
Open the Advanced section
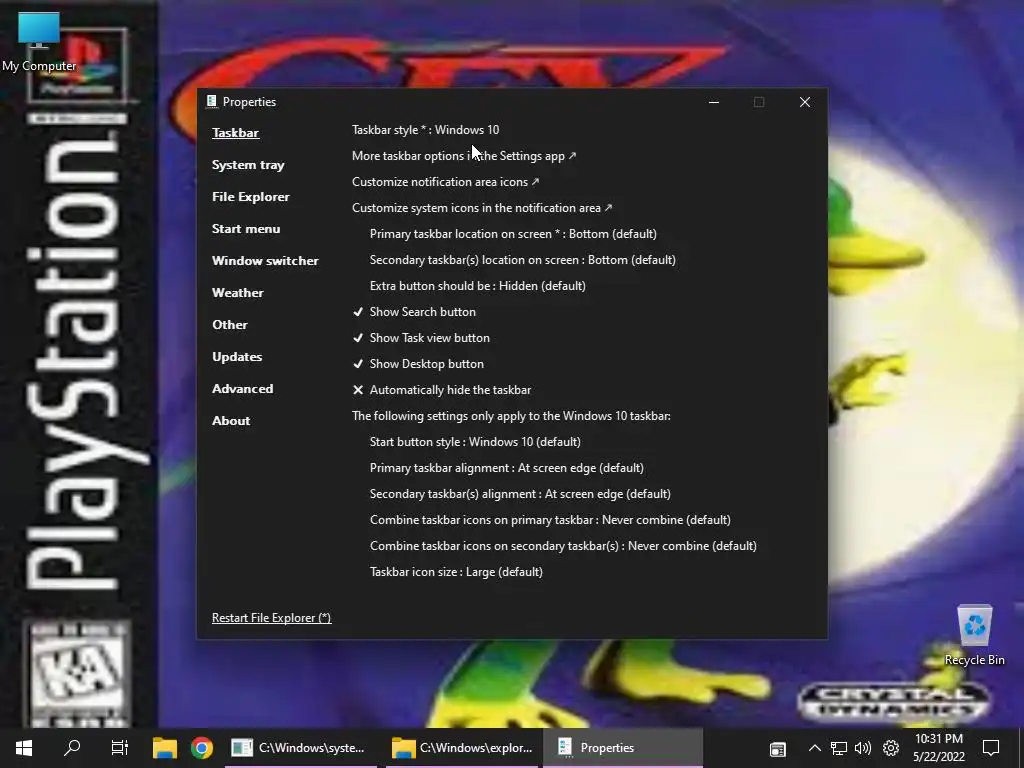pos(242,389)
